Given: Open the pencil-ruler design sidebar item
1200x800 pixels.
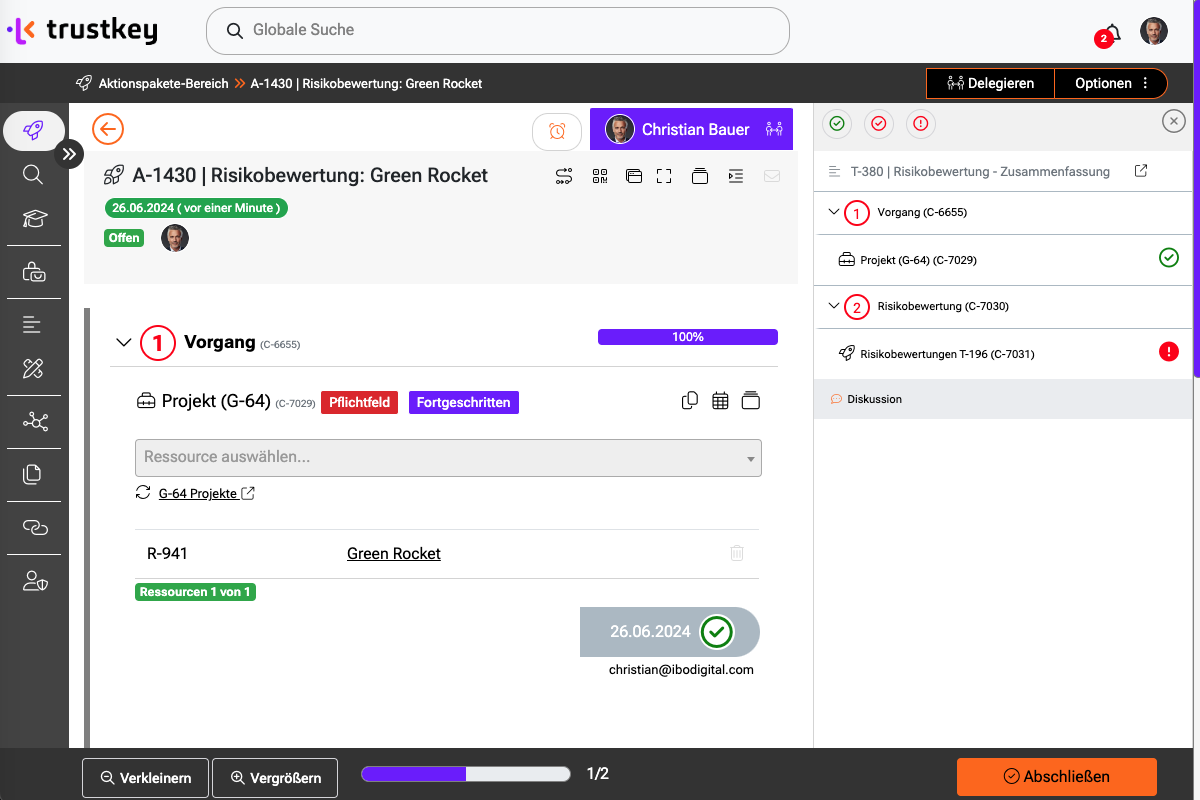Looking at the screenshot, I should coord(33,369).
